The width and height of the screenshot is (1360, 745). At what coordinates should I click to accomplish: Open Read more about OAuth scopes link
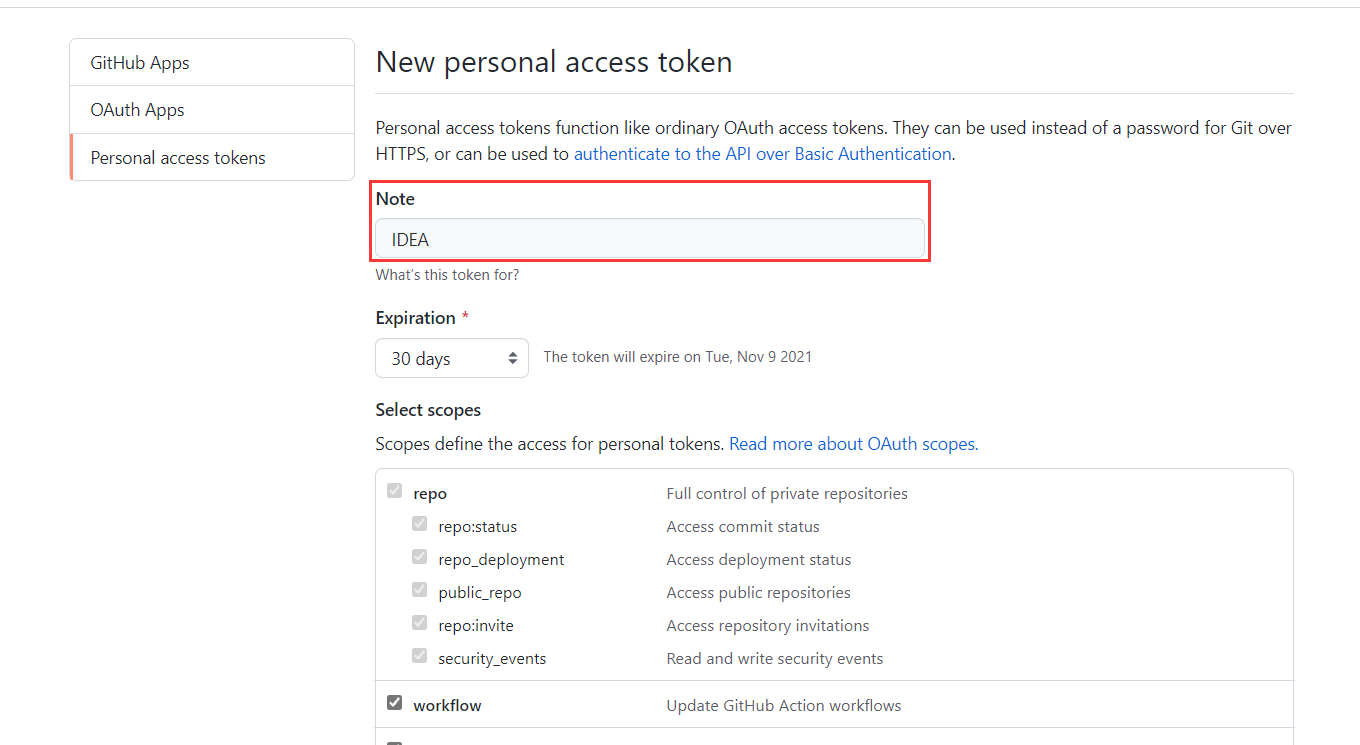(x=853, y=444)
